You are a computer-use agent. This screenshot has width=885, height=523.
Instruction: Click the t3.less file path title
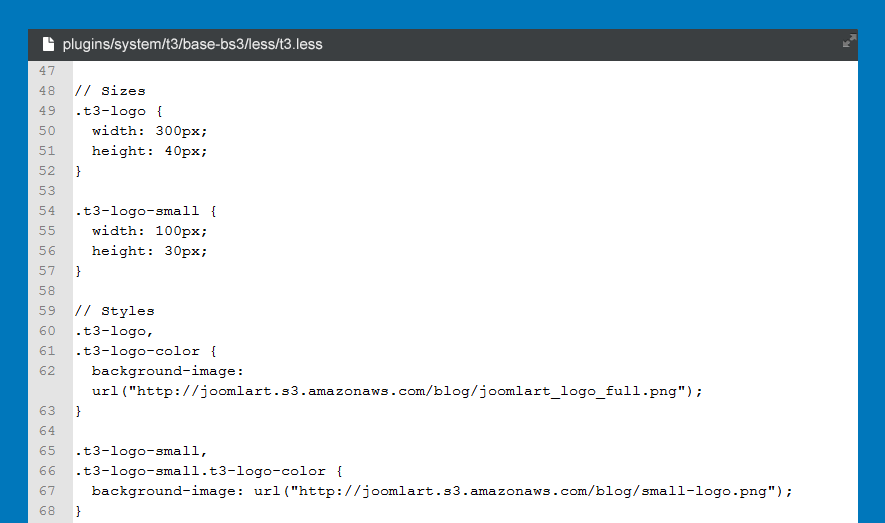192,44
